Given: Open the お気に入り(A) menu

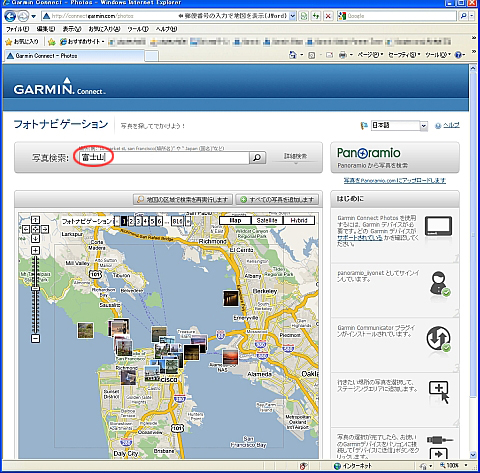Looking at the screenshot, I should coord(104,29).
